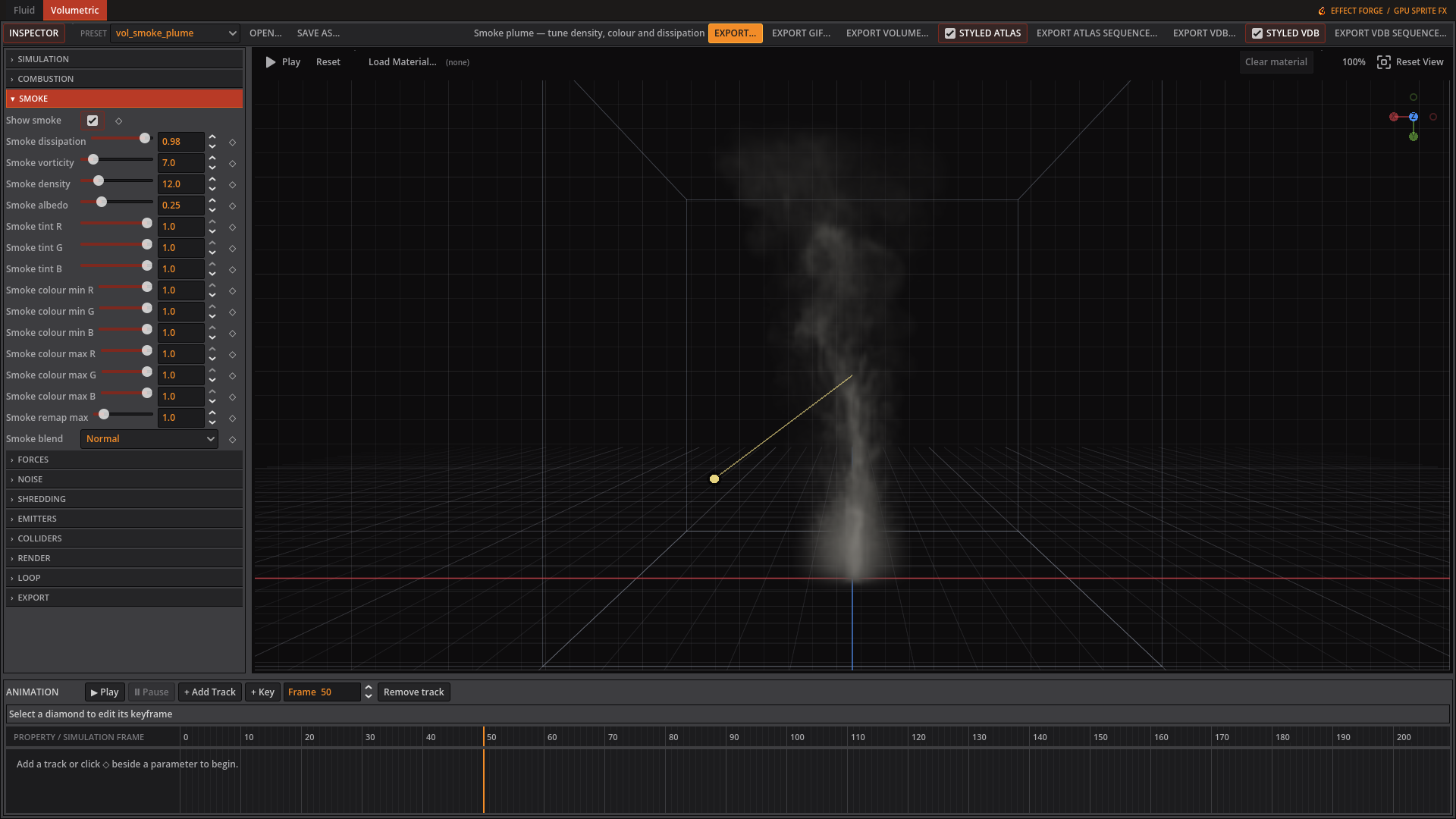Select the yellow light handle in viewport

[714, 479]
